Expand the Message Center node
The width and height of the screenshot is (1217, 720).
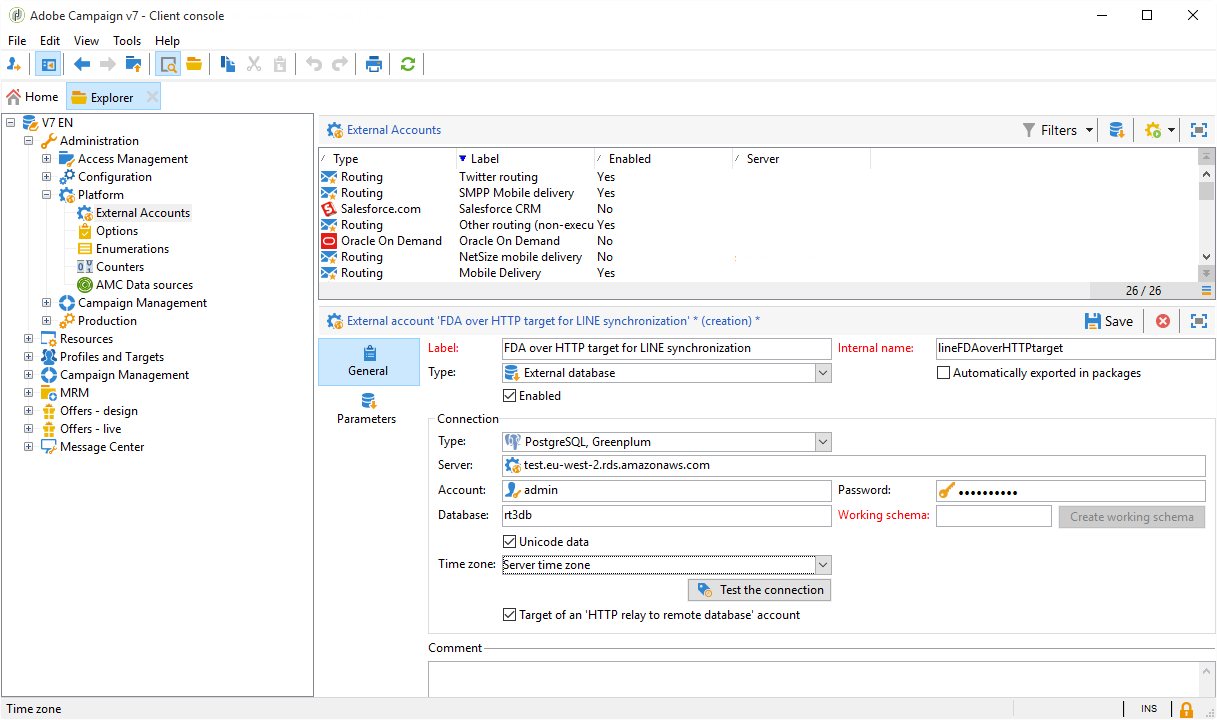(x=29, y=447)
